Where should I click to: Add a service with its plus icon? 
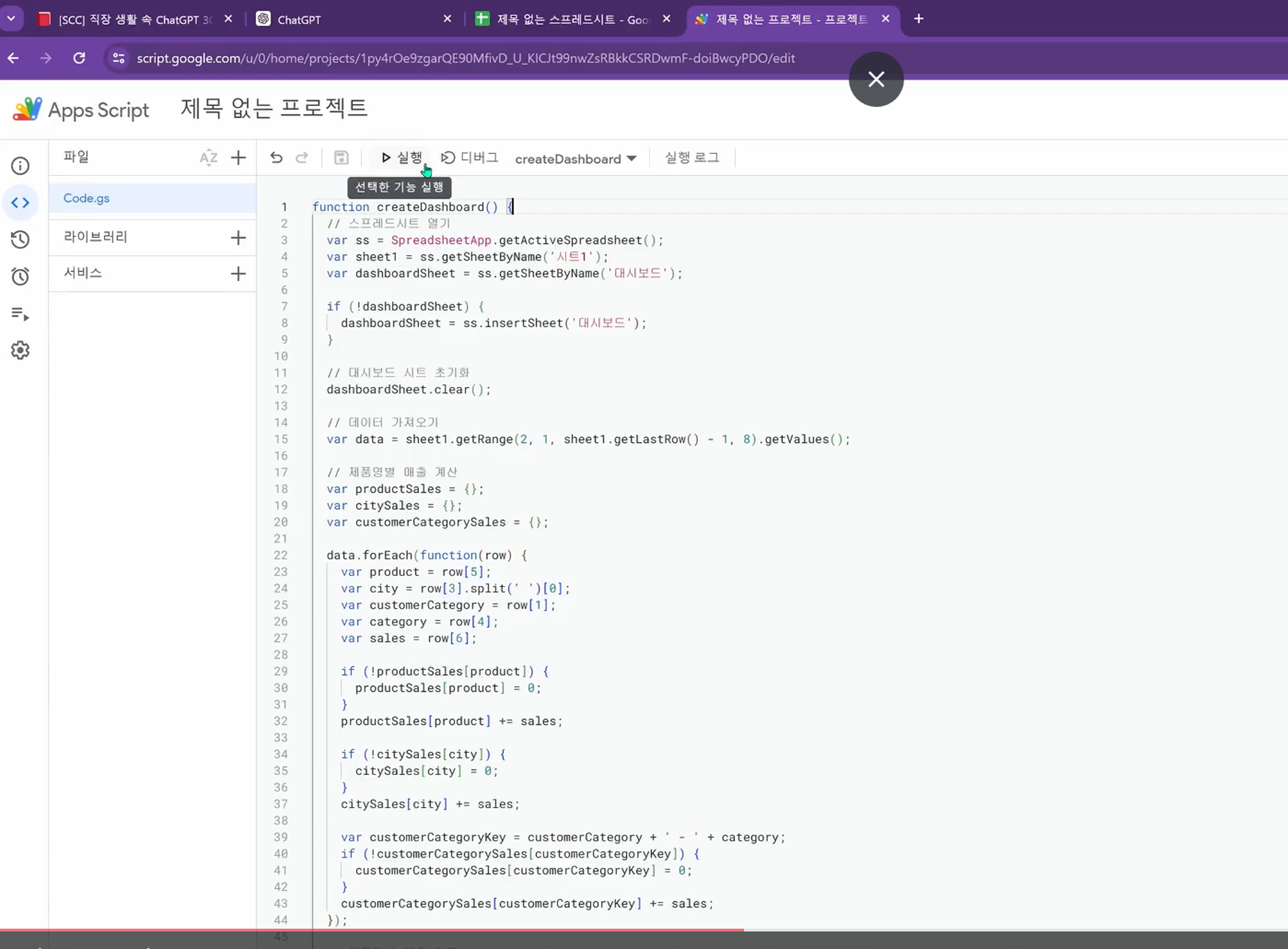tap(238, 274)
